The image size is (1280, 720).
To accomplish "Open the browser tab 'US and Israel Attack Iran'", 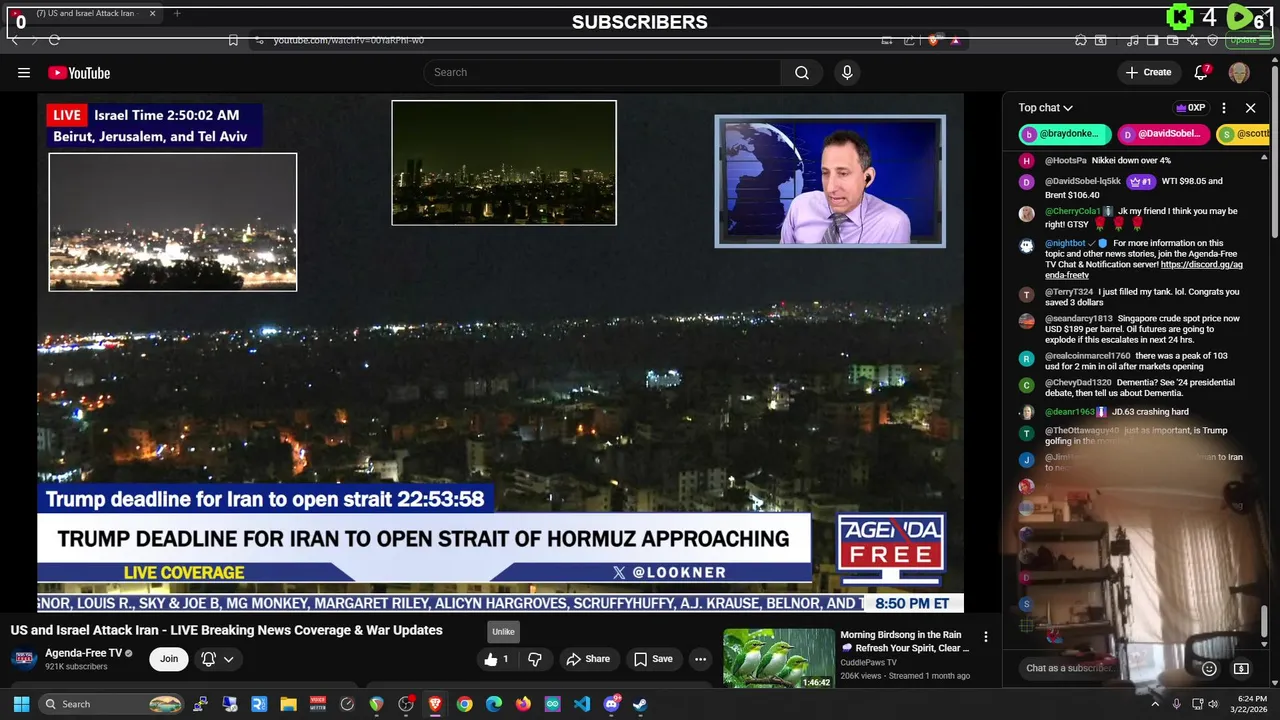I will coord(84,13).
